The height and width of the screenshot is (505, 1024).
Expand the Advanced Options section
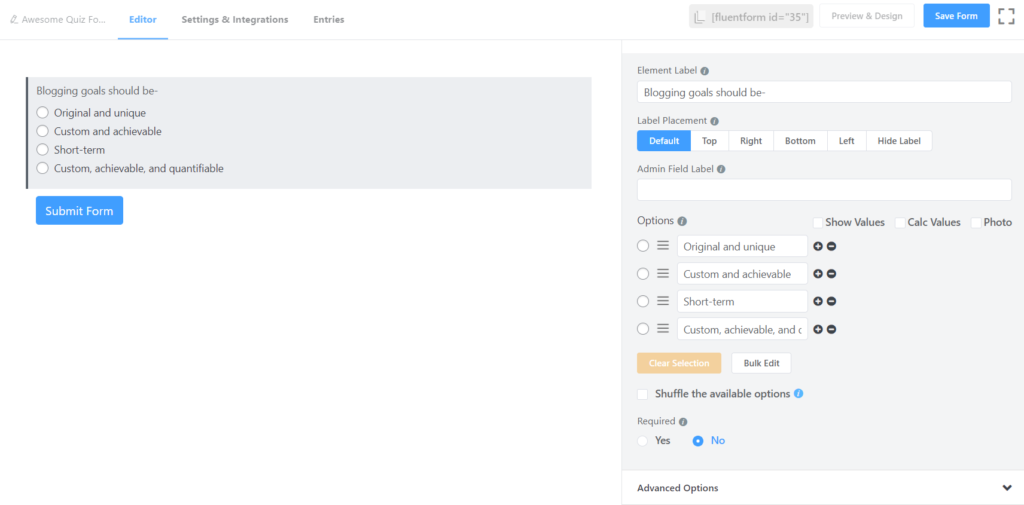click(x=823, y=488)
